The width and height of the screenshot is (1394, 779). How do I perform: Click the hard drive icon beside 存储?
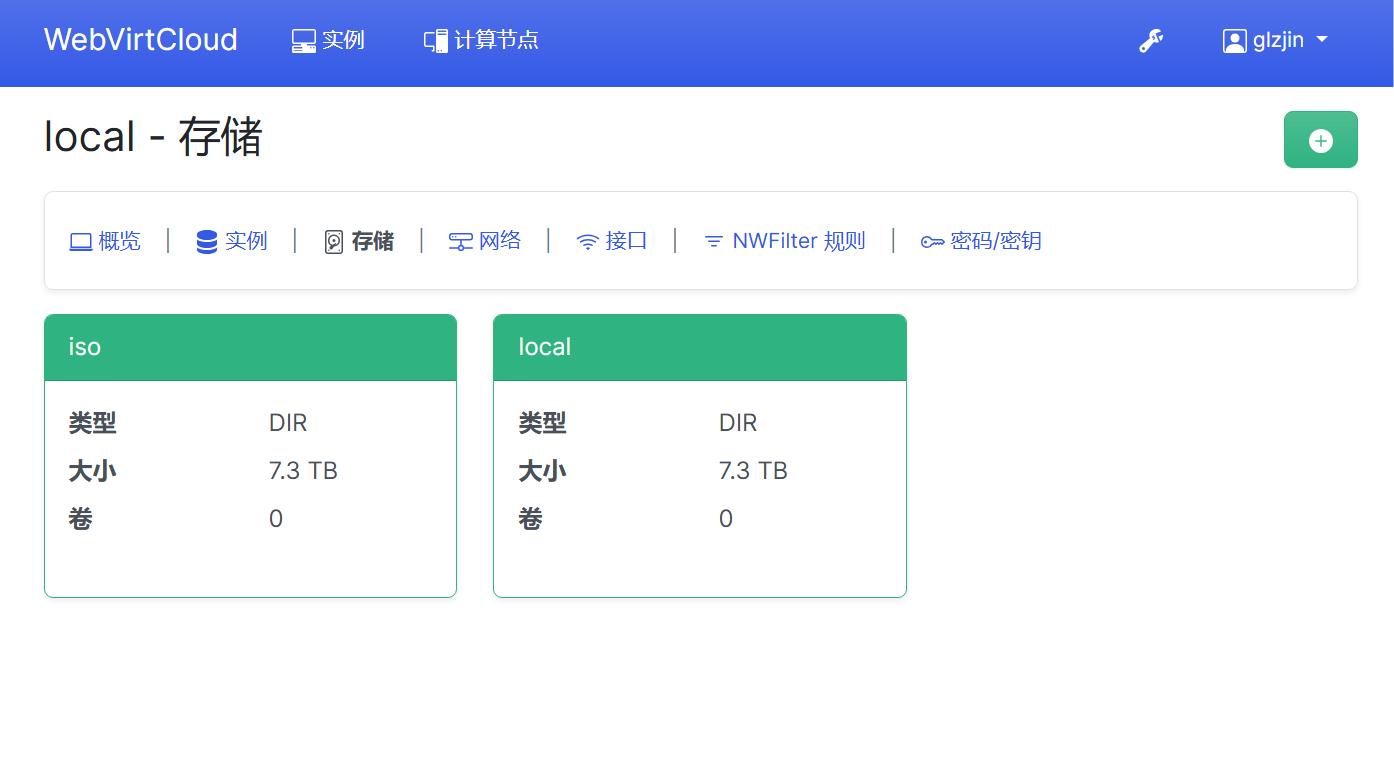[334, 242]
